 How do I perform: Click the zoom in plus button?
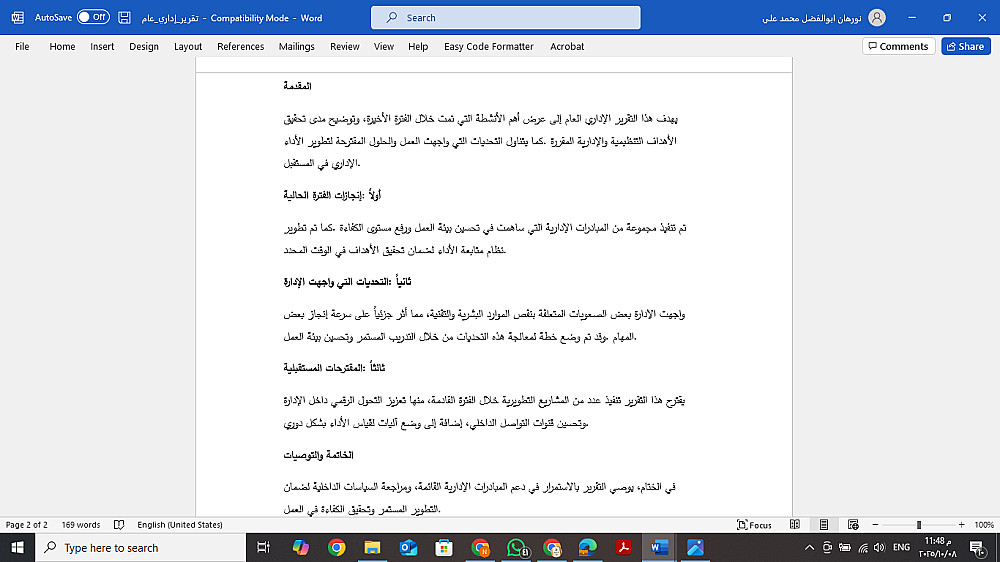coord(962,525)
